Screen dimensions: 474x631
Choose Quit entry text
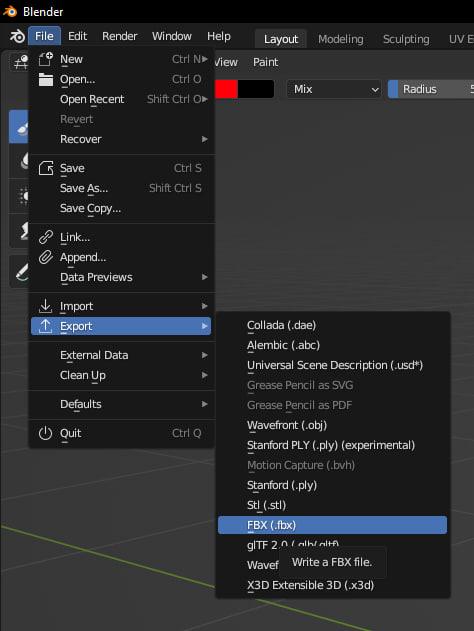click(x=71, y=433)
